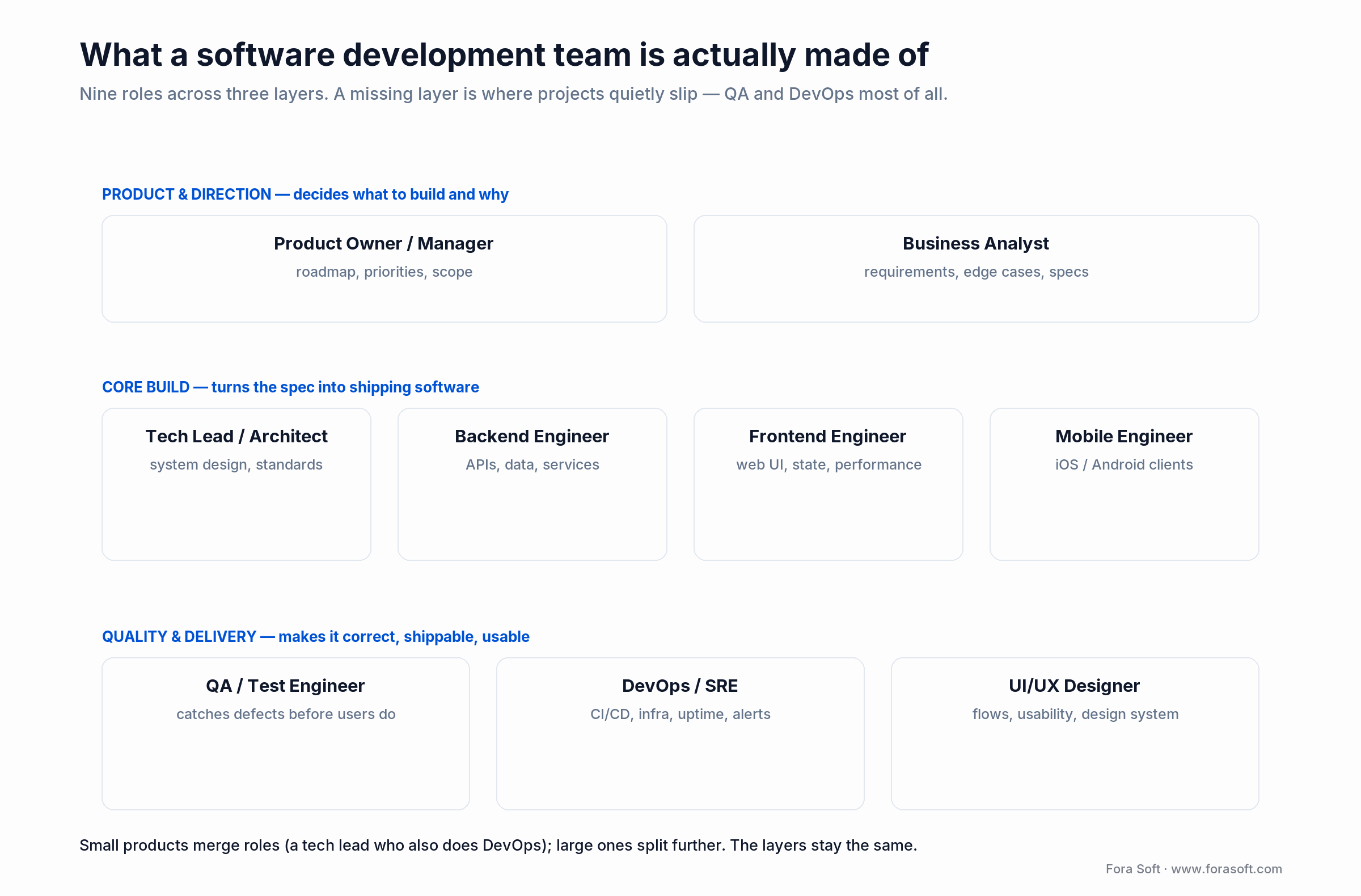Click the main title about software development team
The image size is (1361, 896).
tap(504, 55)
